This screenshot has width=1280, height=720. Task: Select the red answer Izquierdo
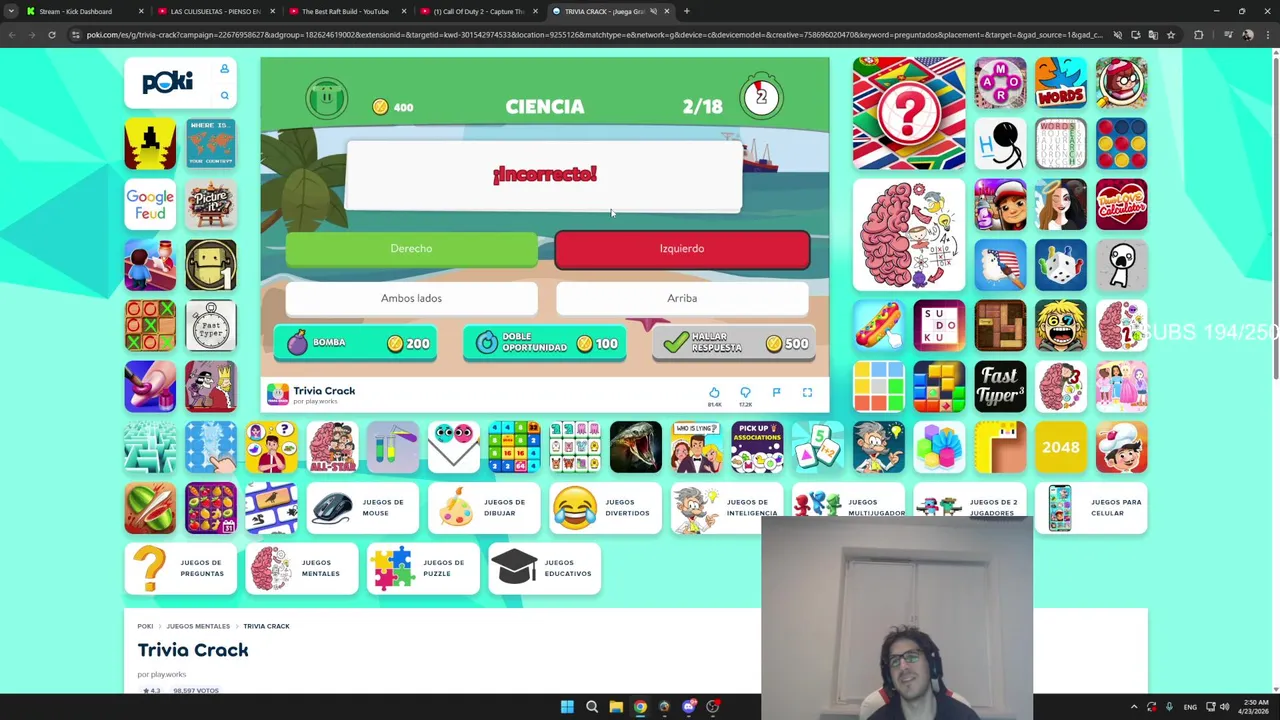pyautogui.click(x=682, y=249)
